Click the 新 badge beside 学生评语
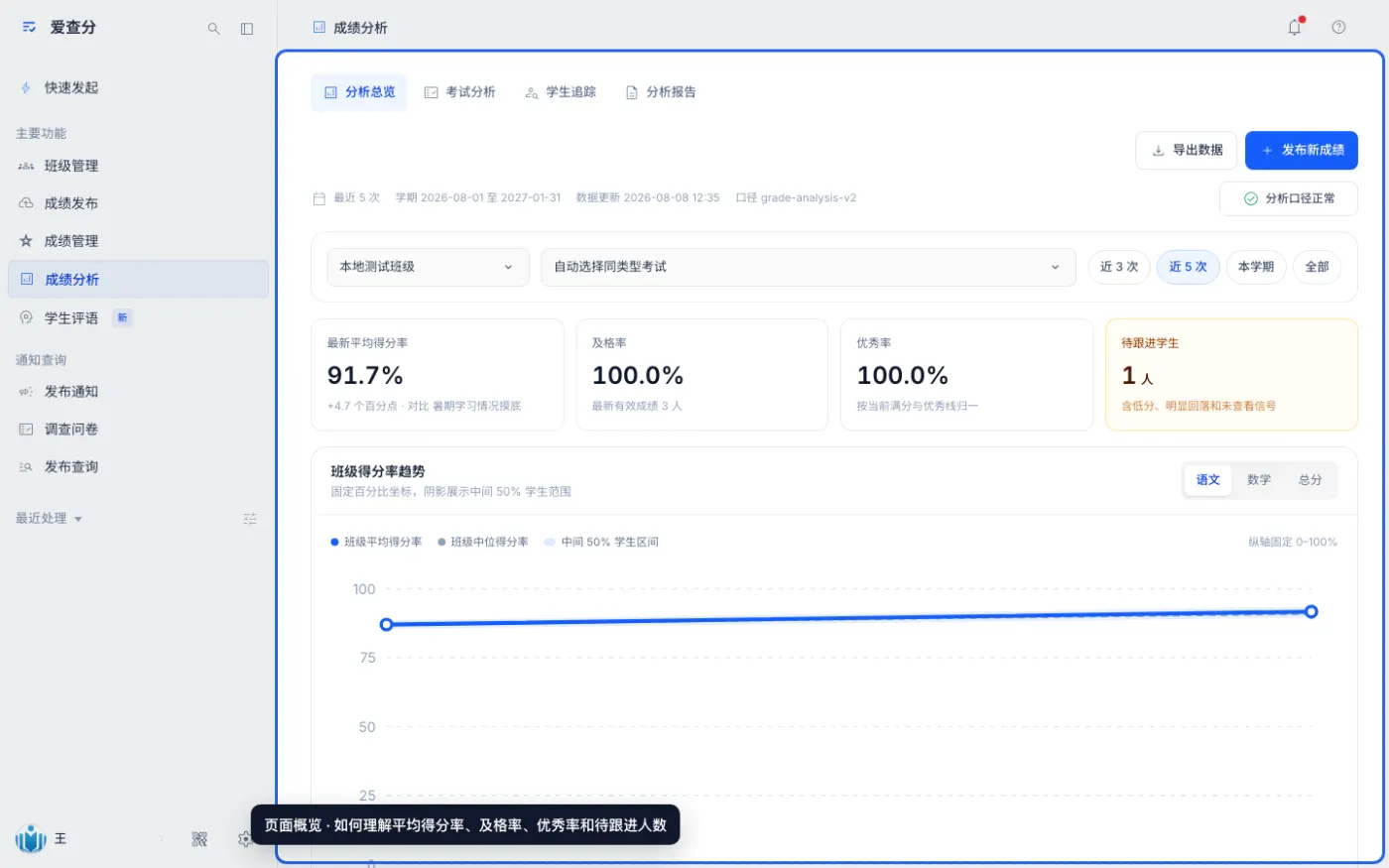The height and width of the screenshot is (868, 1389). 122,317
